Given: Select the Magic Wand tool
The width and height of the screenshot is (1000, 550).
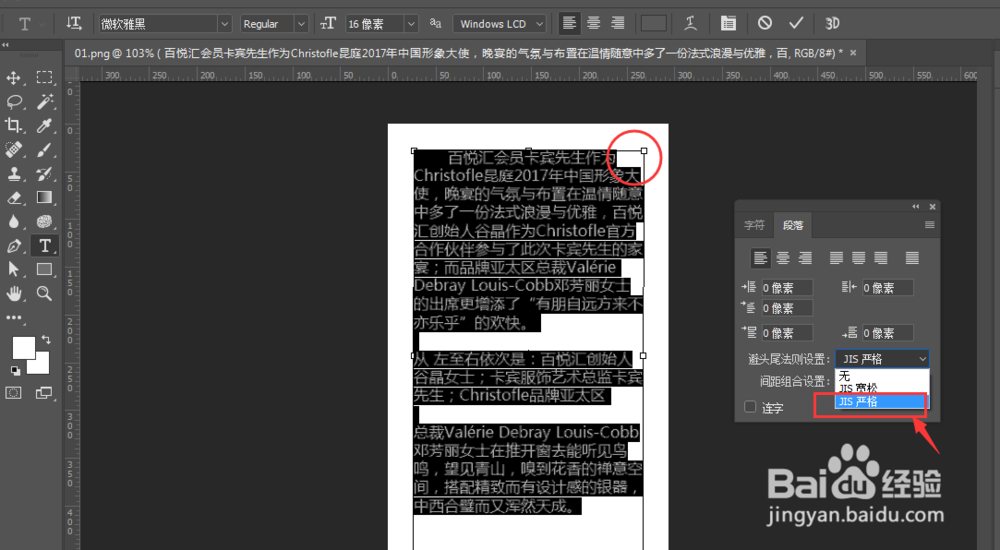Looking at the screenshot, I should (44, 101).
